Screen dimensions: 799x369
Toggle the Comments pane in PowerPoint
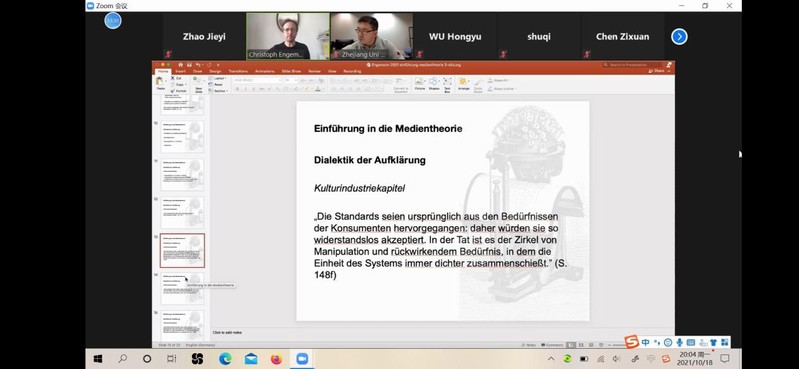[x=552, y=345]
